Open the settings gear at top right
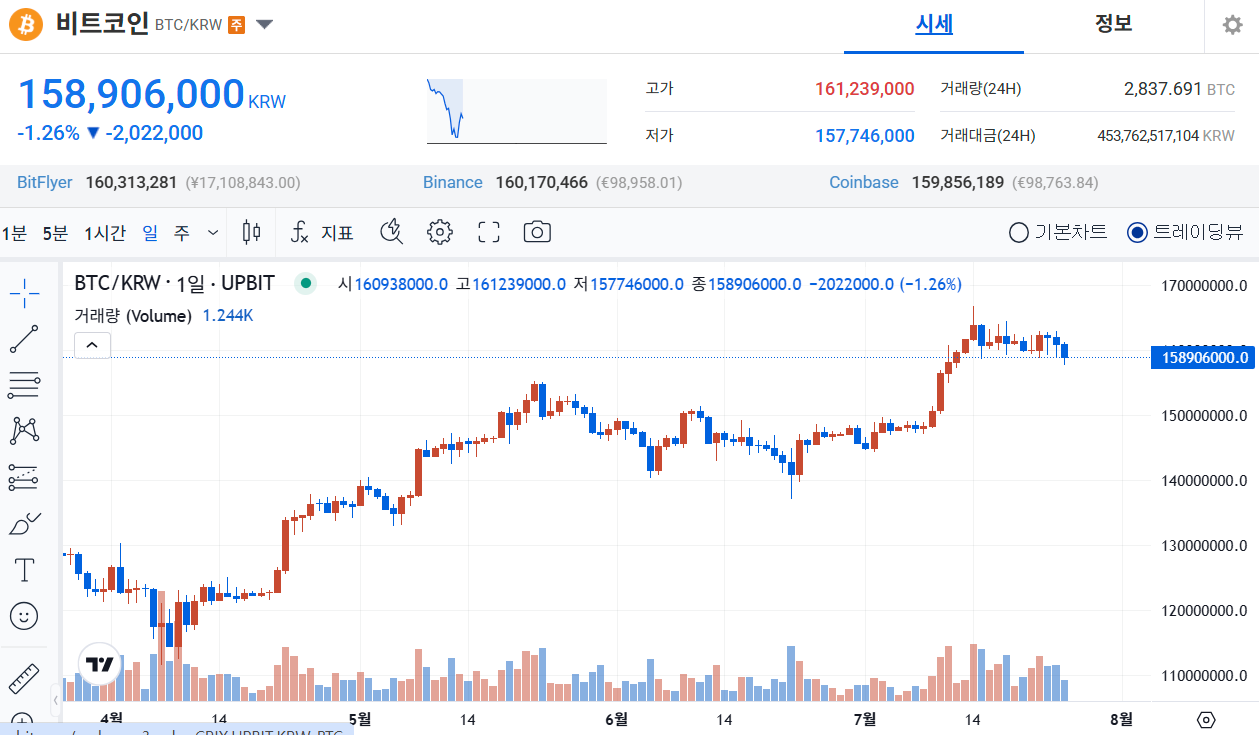 point(1233,25)
